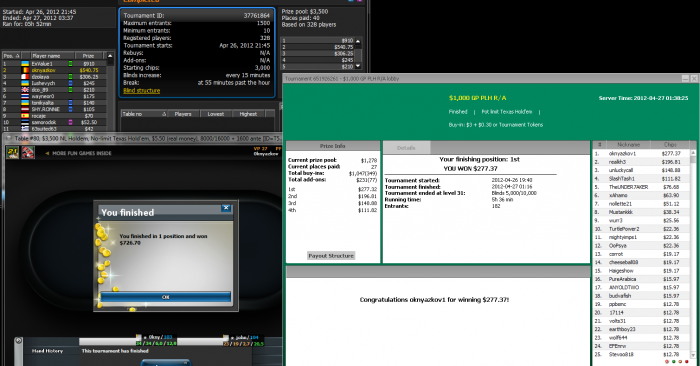Select TurtlePower2 row in lobby ranking

coord(641,229)
